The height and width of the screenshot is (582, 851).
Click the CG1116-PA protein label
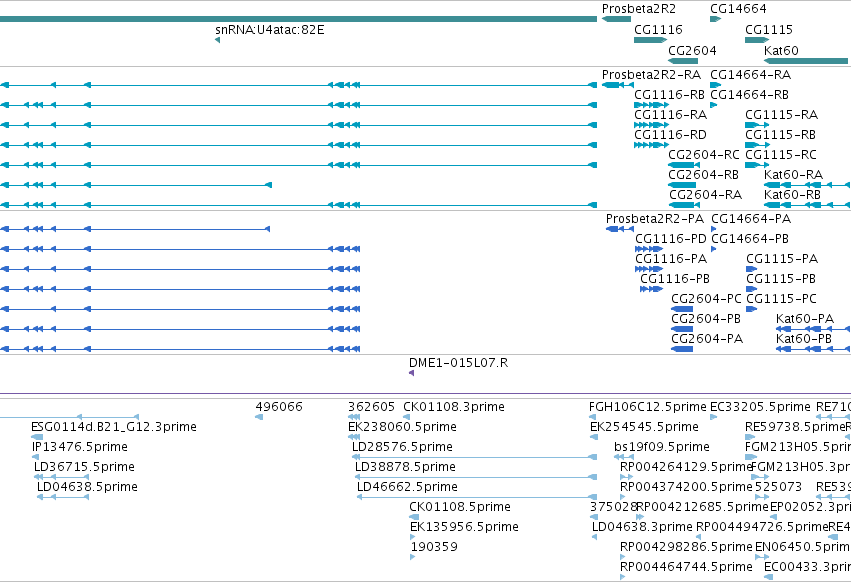[671, 260]
